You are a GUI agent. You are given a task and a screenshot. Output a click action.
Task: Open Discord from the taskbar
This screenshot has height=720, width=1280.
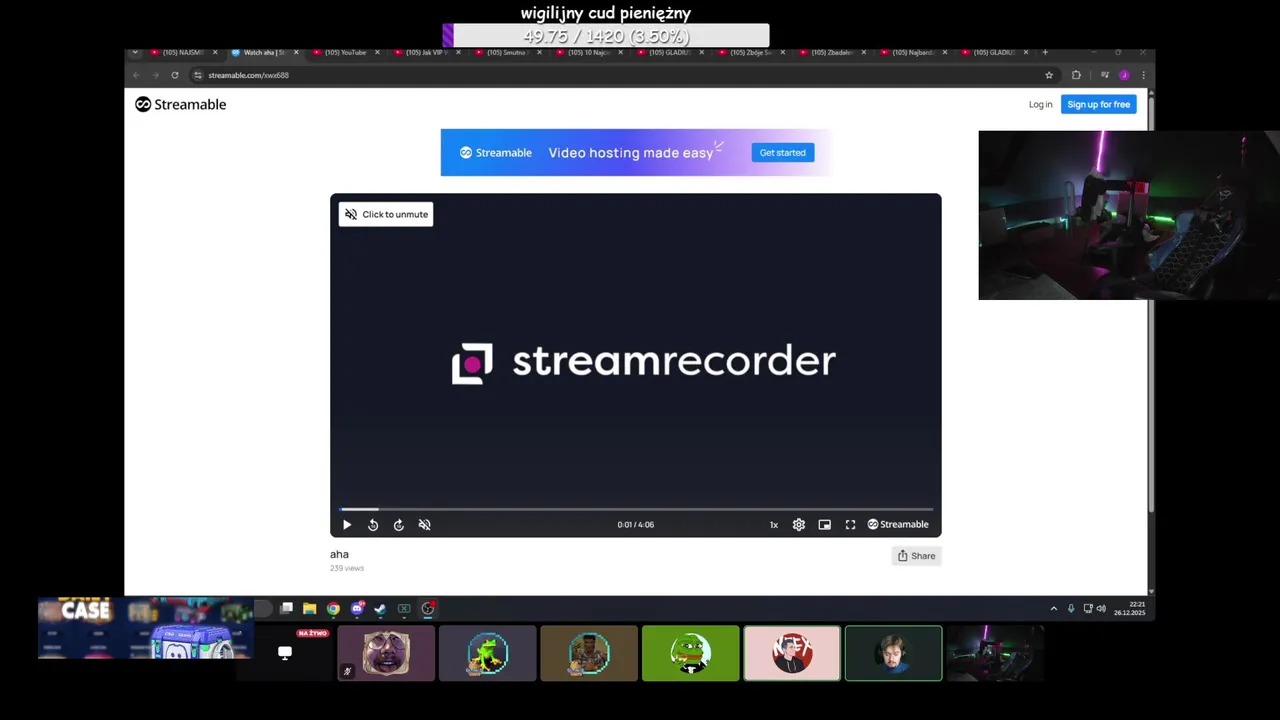[x=357, y=608]
